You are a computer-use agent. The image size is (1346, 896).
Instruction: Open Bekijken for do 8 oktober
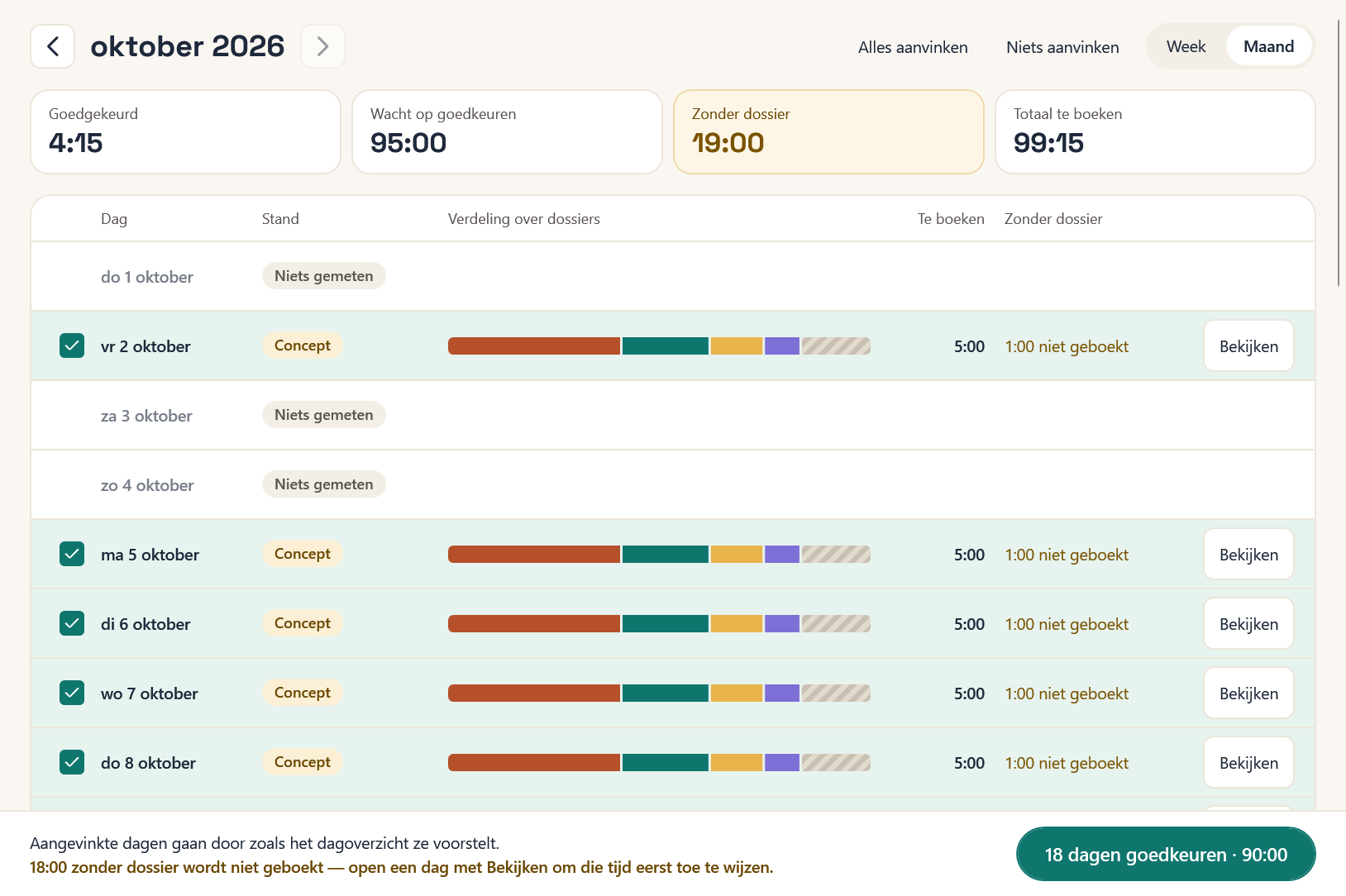(1248, 763)
